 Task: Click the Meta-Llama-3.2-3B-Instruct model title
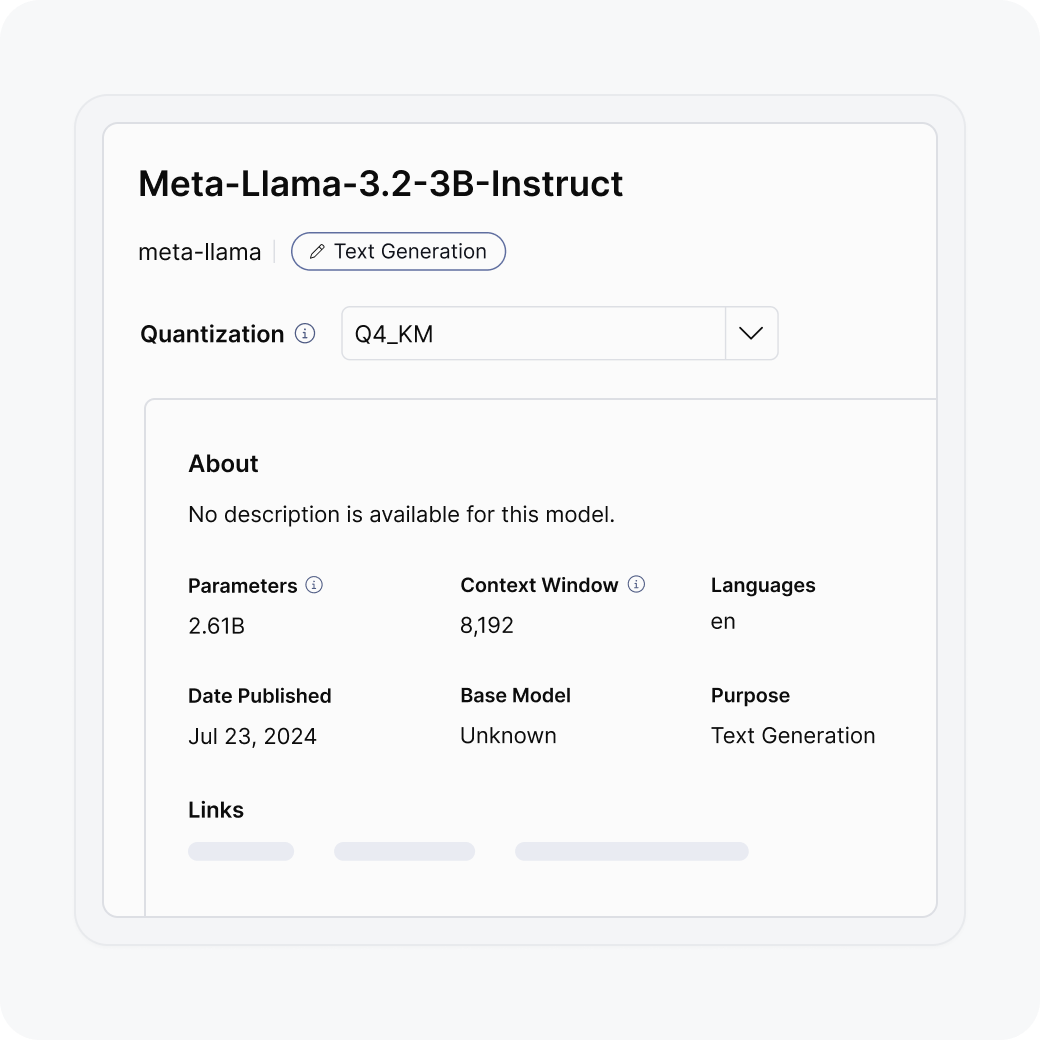pyautogui.click(x=380, y=184)
